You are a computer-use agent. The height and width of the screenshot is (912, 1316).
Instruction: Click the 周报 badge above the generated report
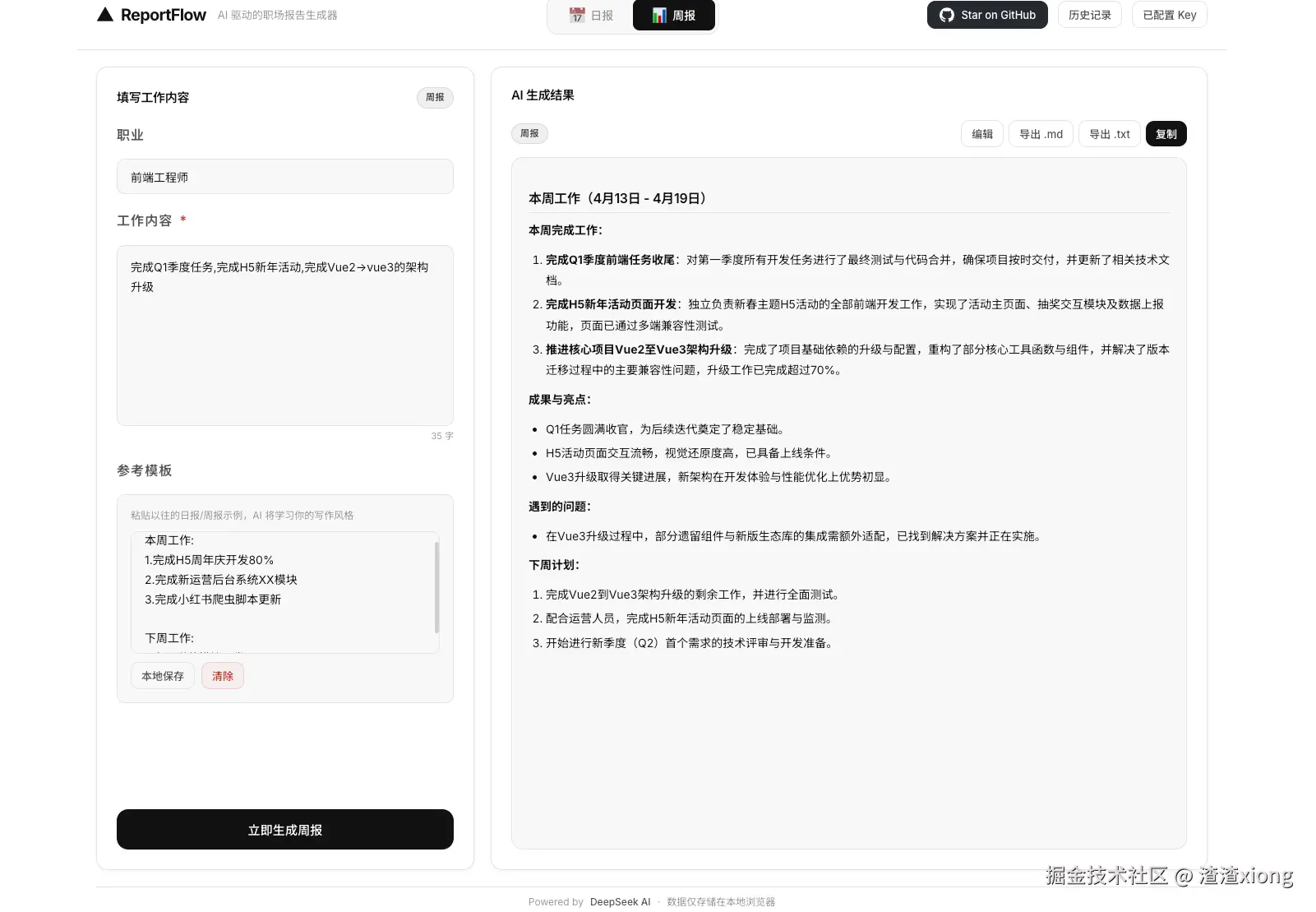pyautogui.click(x=529, y=133)
